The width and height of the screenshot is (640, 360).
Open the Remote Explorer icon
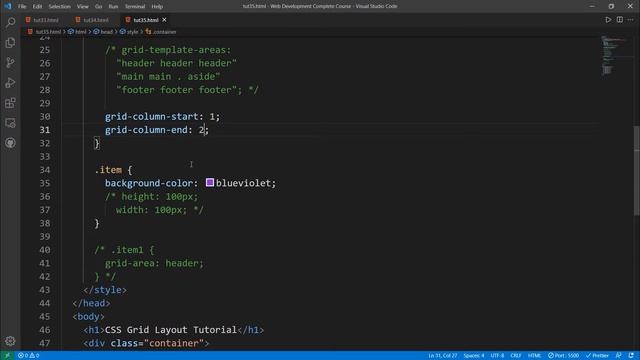(x=10, y=123)
